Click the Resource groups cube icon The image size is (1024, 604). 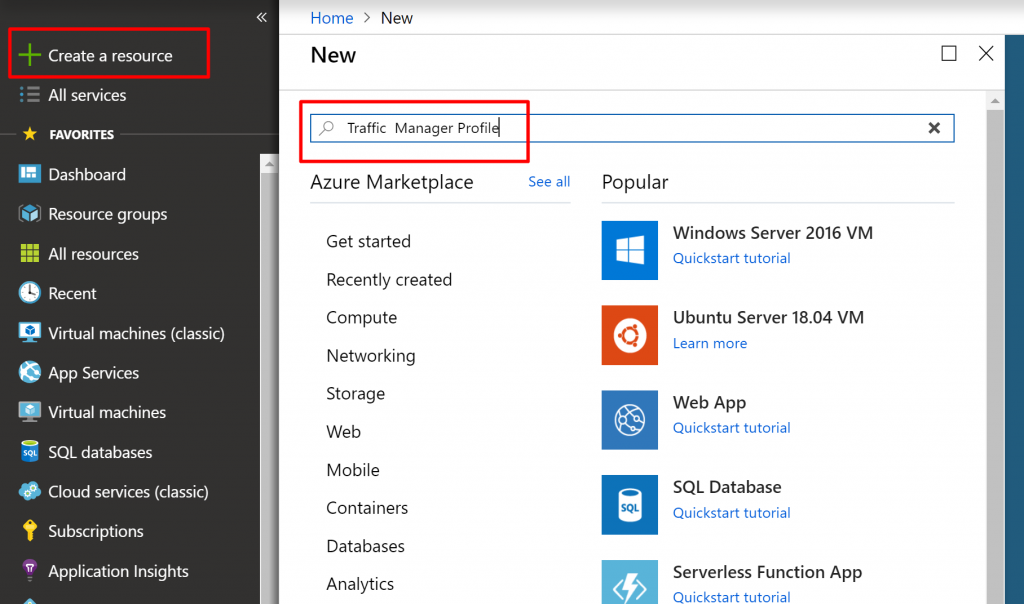29,214
